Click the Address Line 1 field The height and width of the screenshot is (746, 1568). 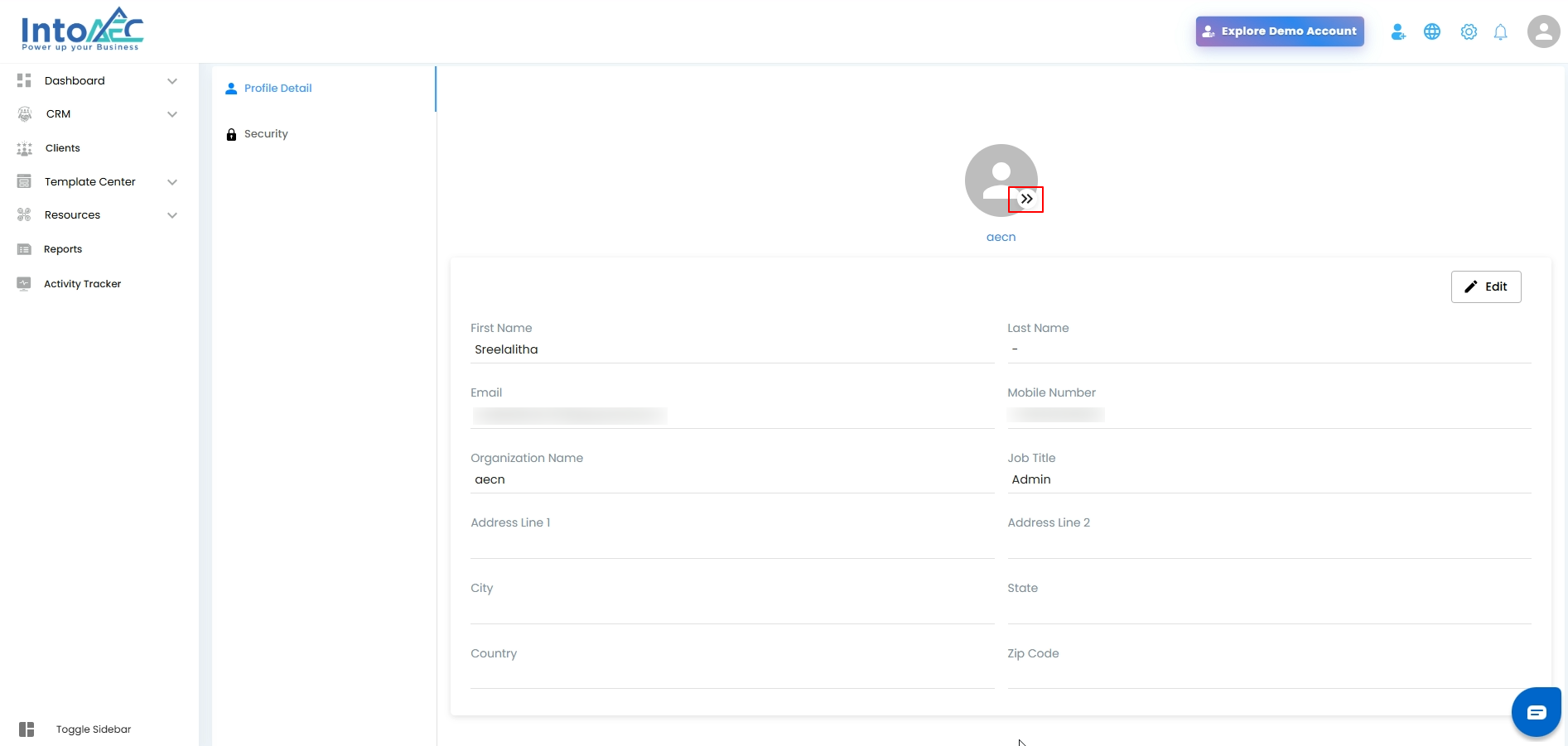coord(732,545)
